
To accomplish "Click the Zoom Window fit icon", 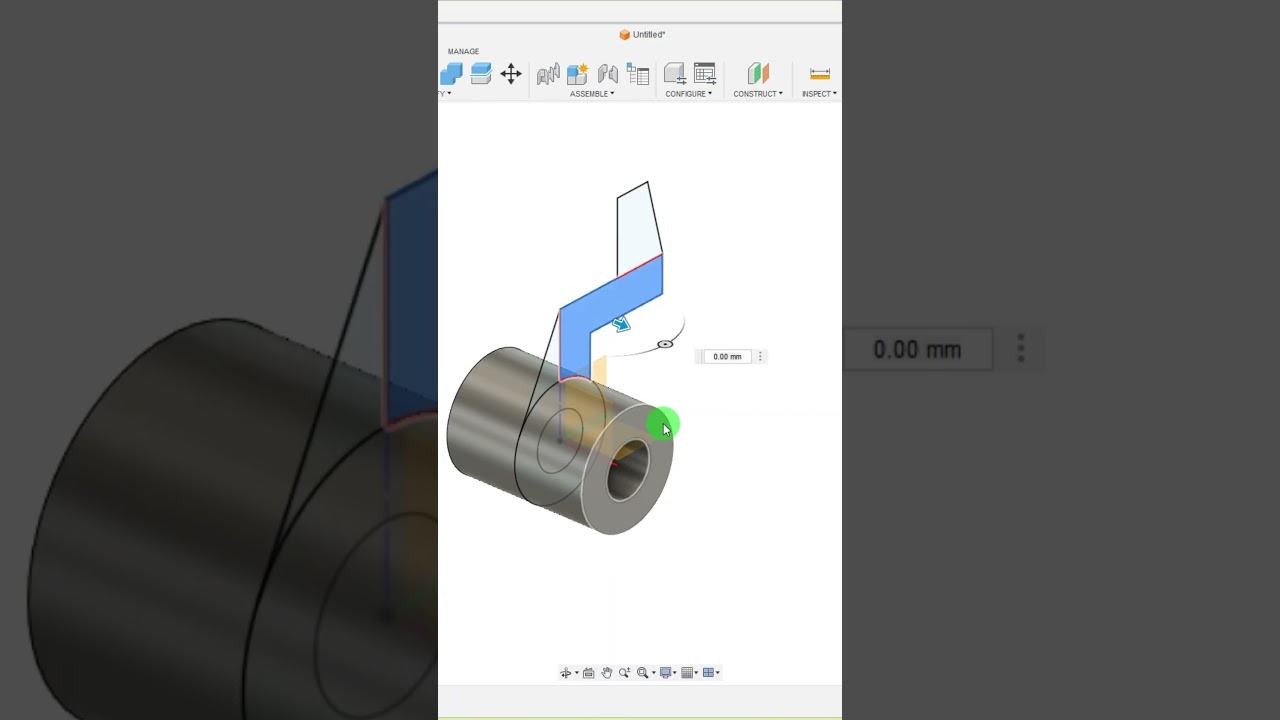I will click(x=643, y=673).
